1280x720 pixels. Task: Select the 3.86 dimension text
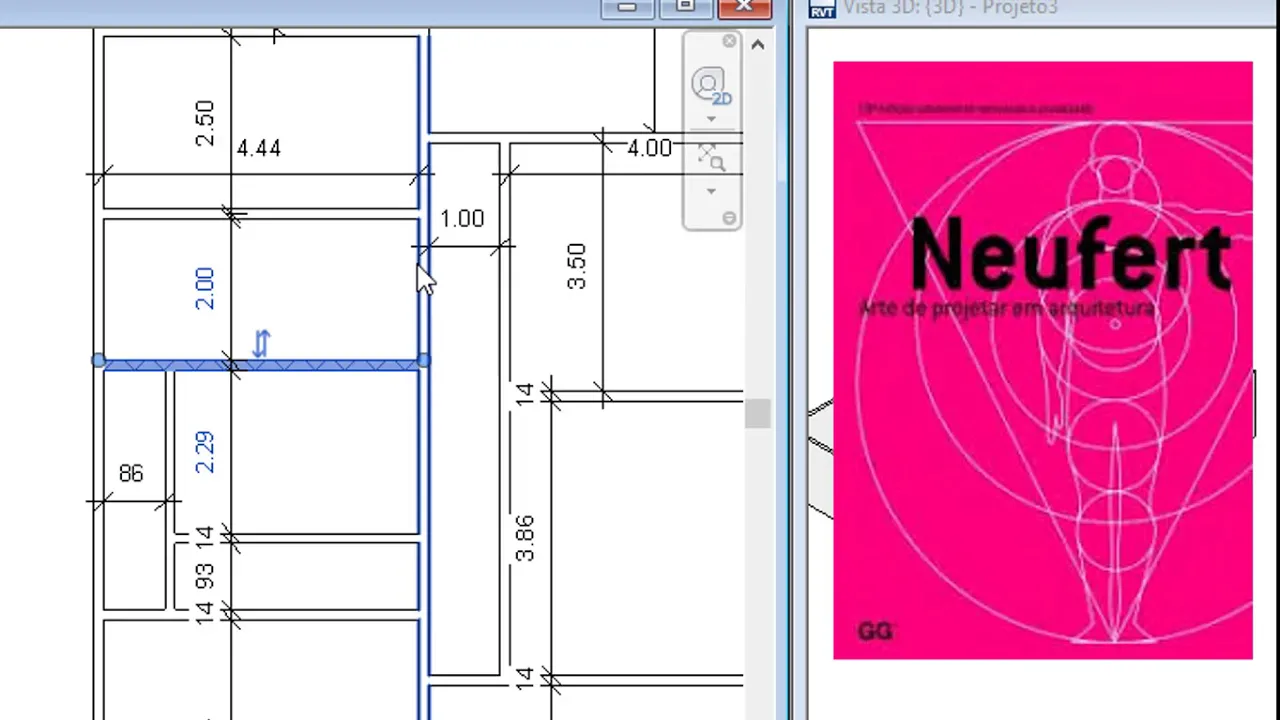[524, 538]
